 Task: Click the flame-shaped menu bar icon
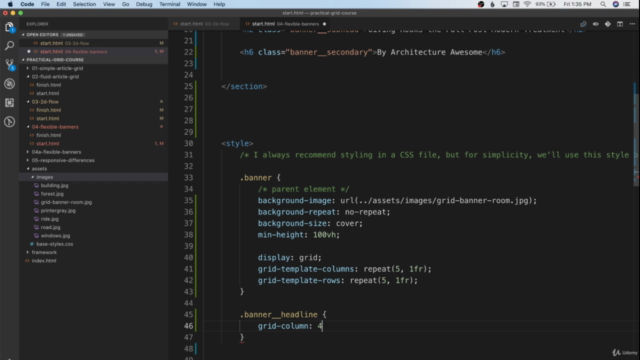point(492,4)
